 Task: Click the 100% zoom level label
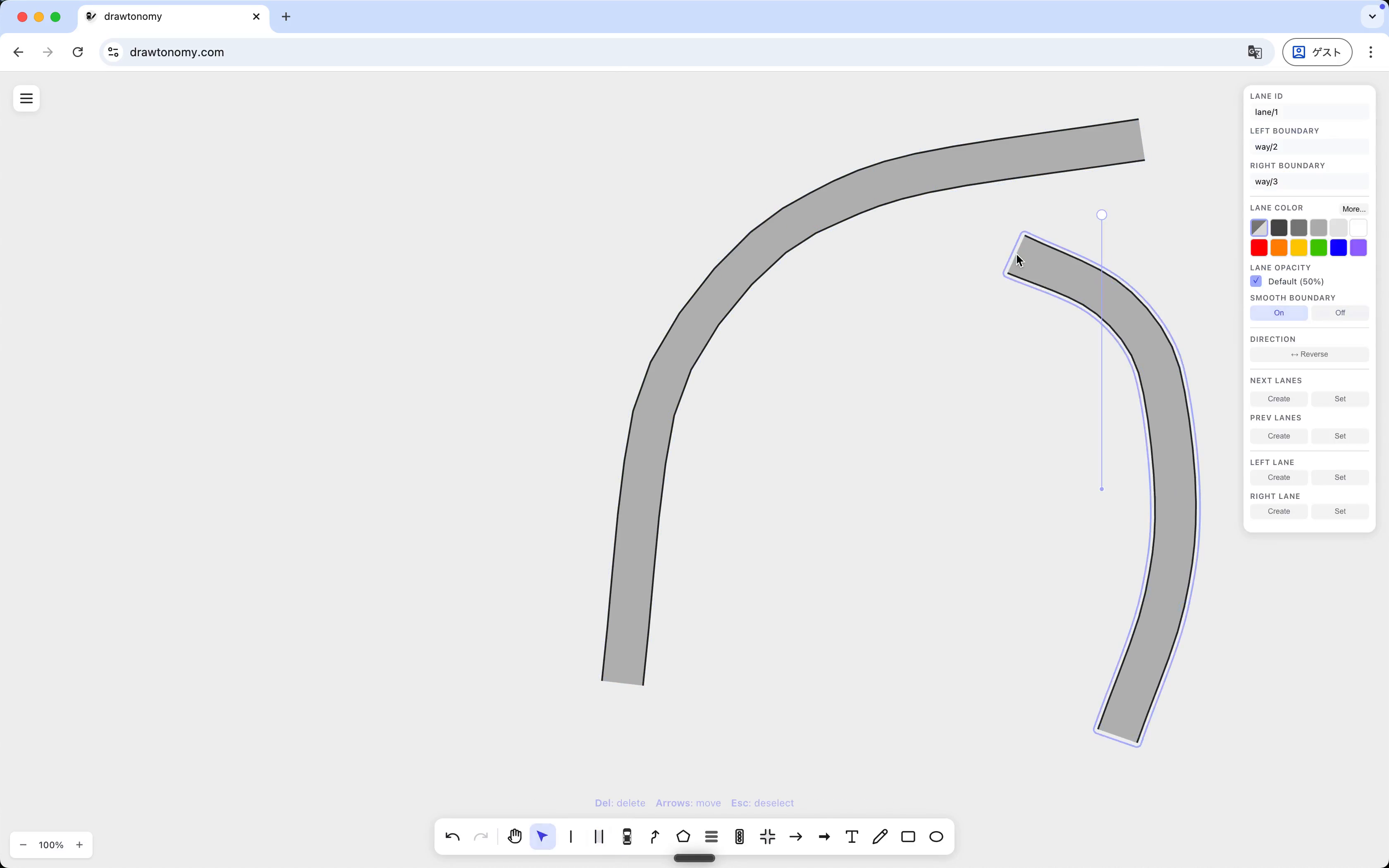point(51,844)
